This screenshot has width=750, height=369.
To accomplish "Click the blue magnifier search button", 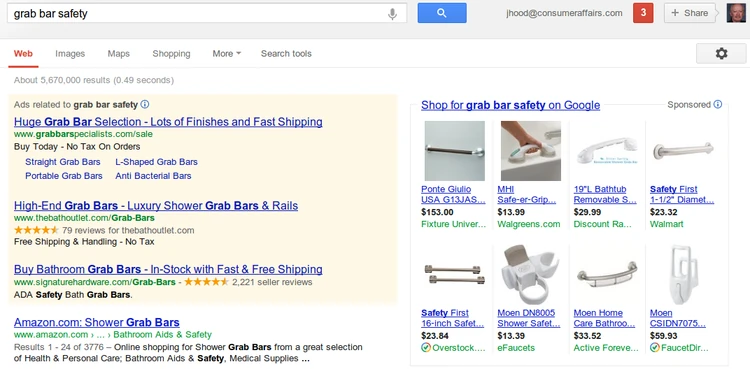I will (442, 13).
